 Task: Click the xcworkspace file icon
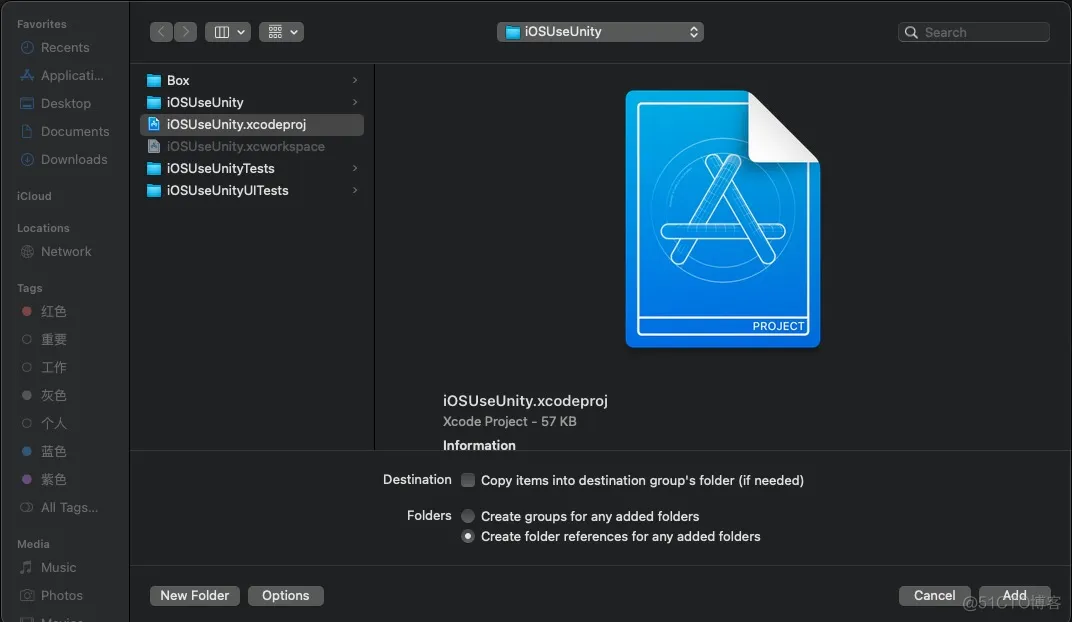tap(154, 146)
